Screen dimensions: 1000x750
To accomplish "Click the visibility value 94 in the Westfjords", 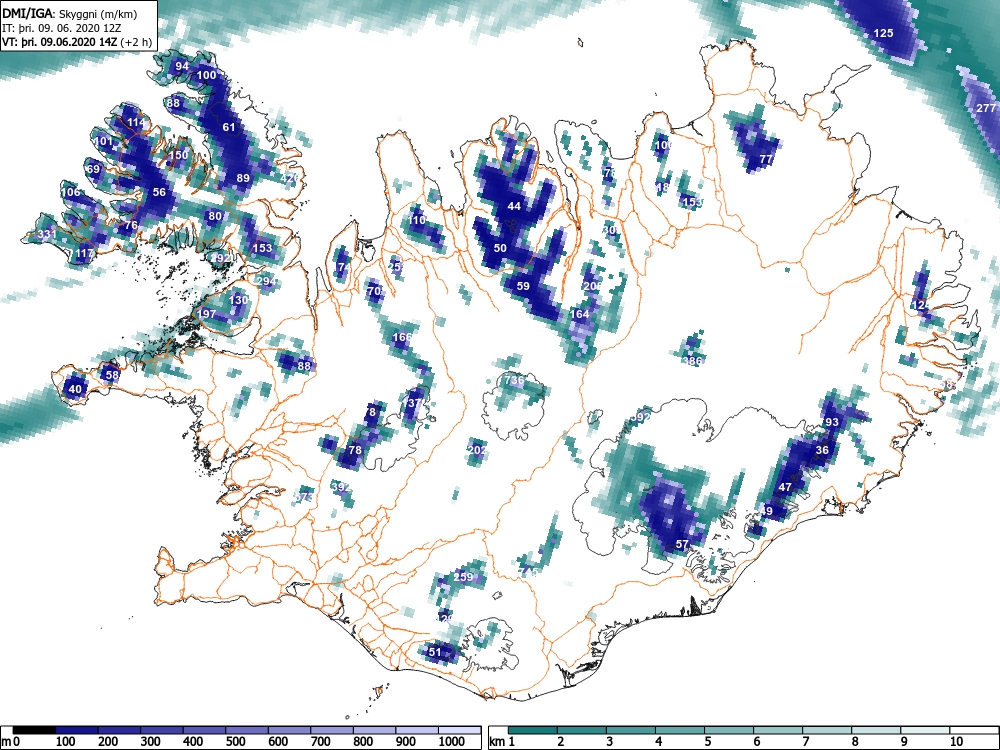I will [182, 66].
